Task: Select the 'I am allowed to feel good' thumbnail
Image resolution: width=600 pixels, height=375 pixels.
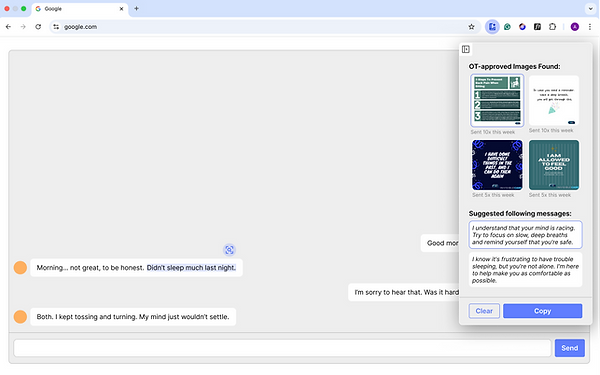Action: [x=554, y=165]
